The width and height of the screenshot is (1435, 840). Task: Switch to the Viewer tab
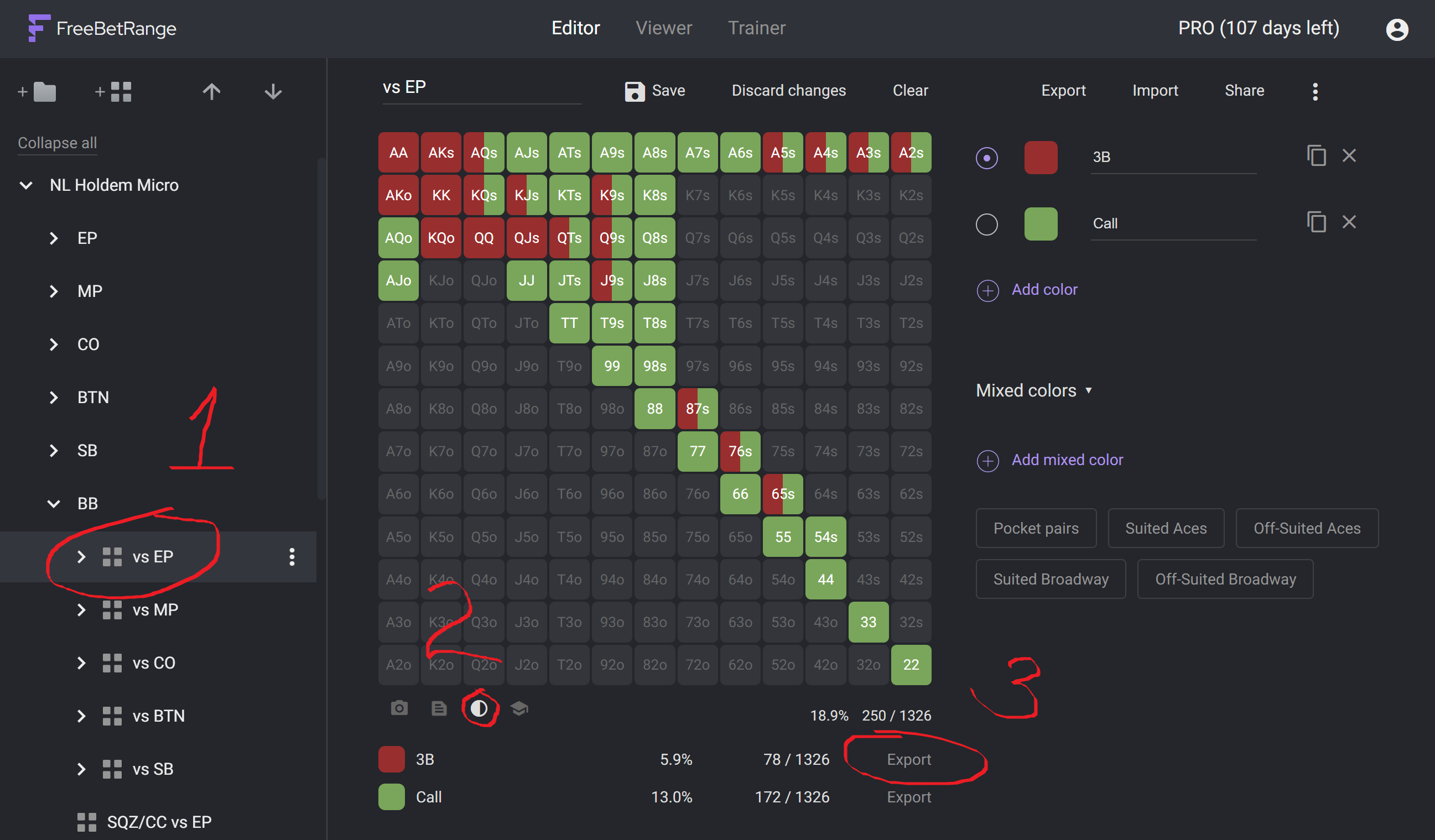(663, 28)
